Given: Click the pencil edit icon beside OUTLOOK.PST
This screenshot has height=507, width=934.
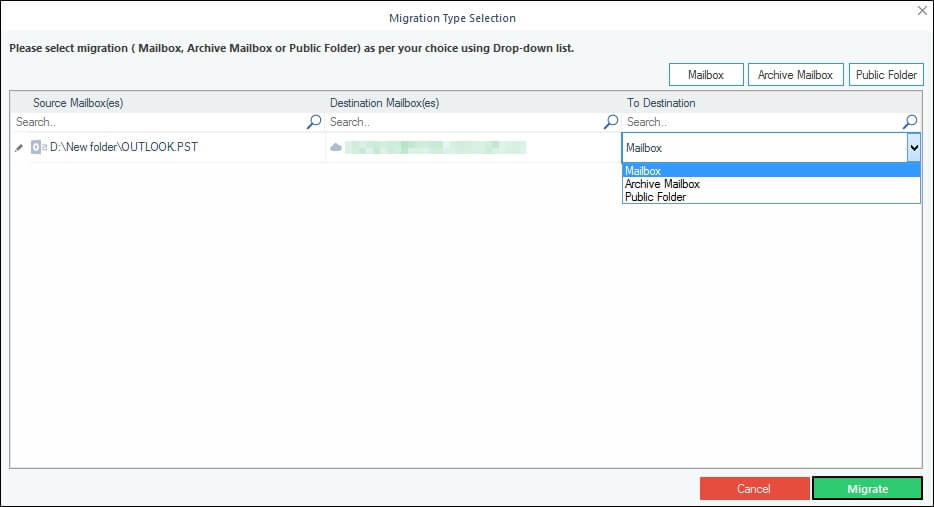Looking at the screenshot, I should pos(19,147).
